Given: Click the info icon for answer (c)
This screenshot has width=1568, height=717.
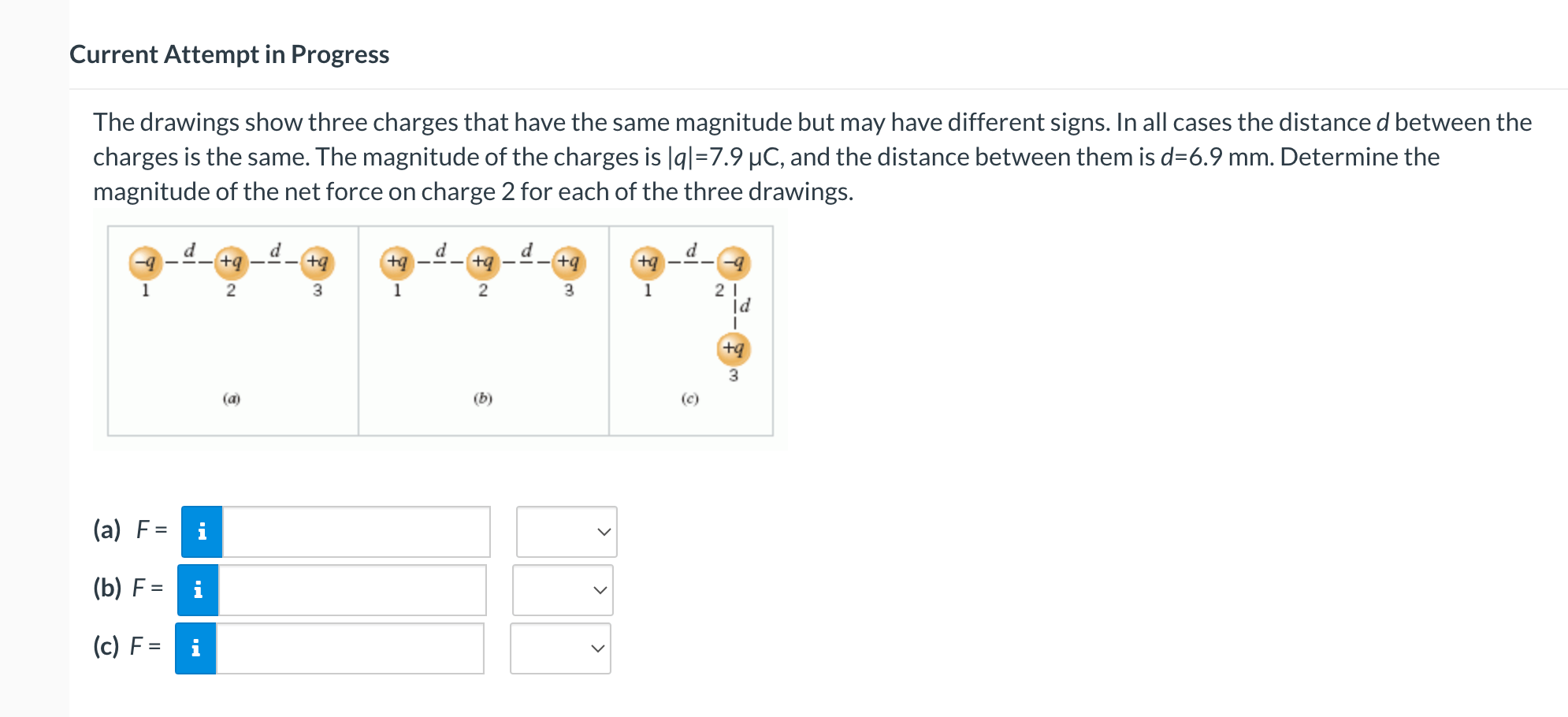Looking at the screenshot, I should pos(195,648).
